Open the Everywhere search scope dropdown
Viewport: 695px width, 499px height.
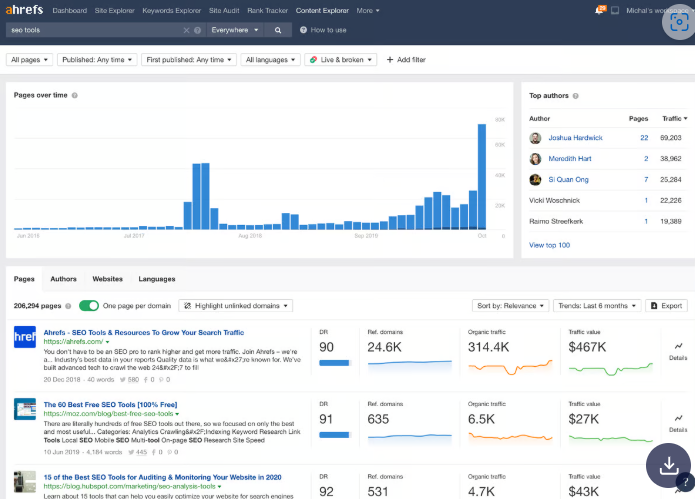click(x=235, y=30)
